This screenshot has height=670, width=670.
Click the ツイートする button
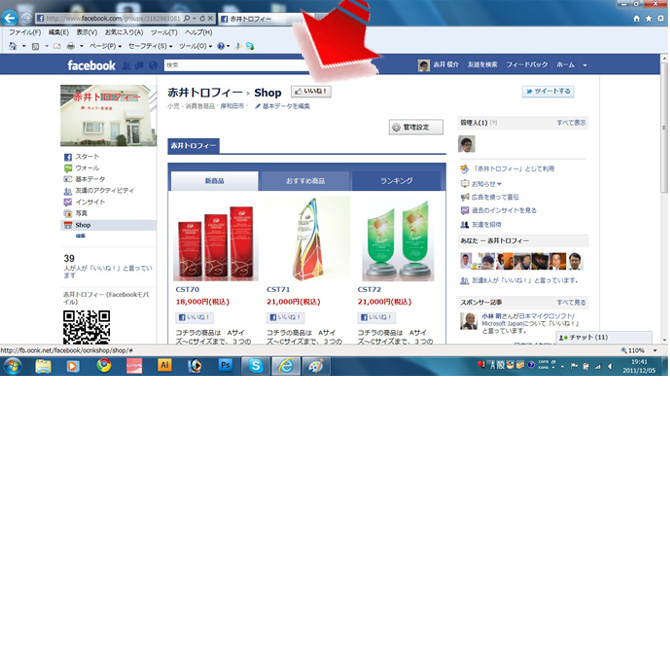point(547,91)
